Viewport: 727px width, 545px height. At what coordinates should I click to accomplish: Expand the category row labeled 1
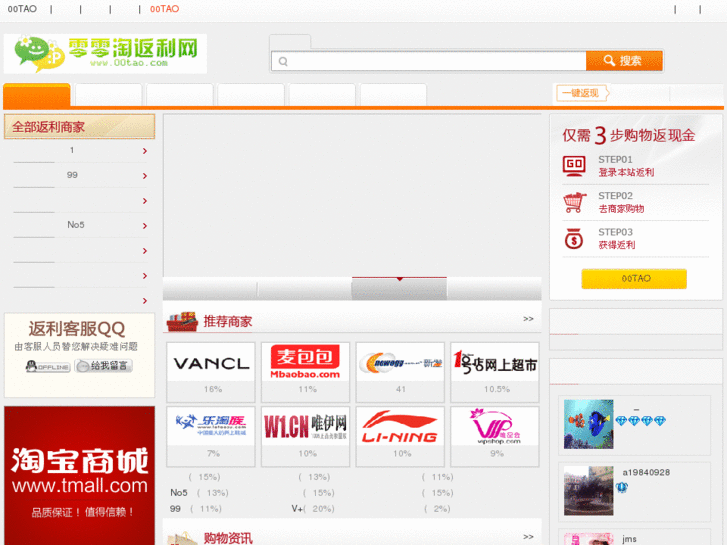(81, 150)
